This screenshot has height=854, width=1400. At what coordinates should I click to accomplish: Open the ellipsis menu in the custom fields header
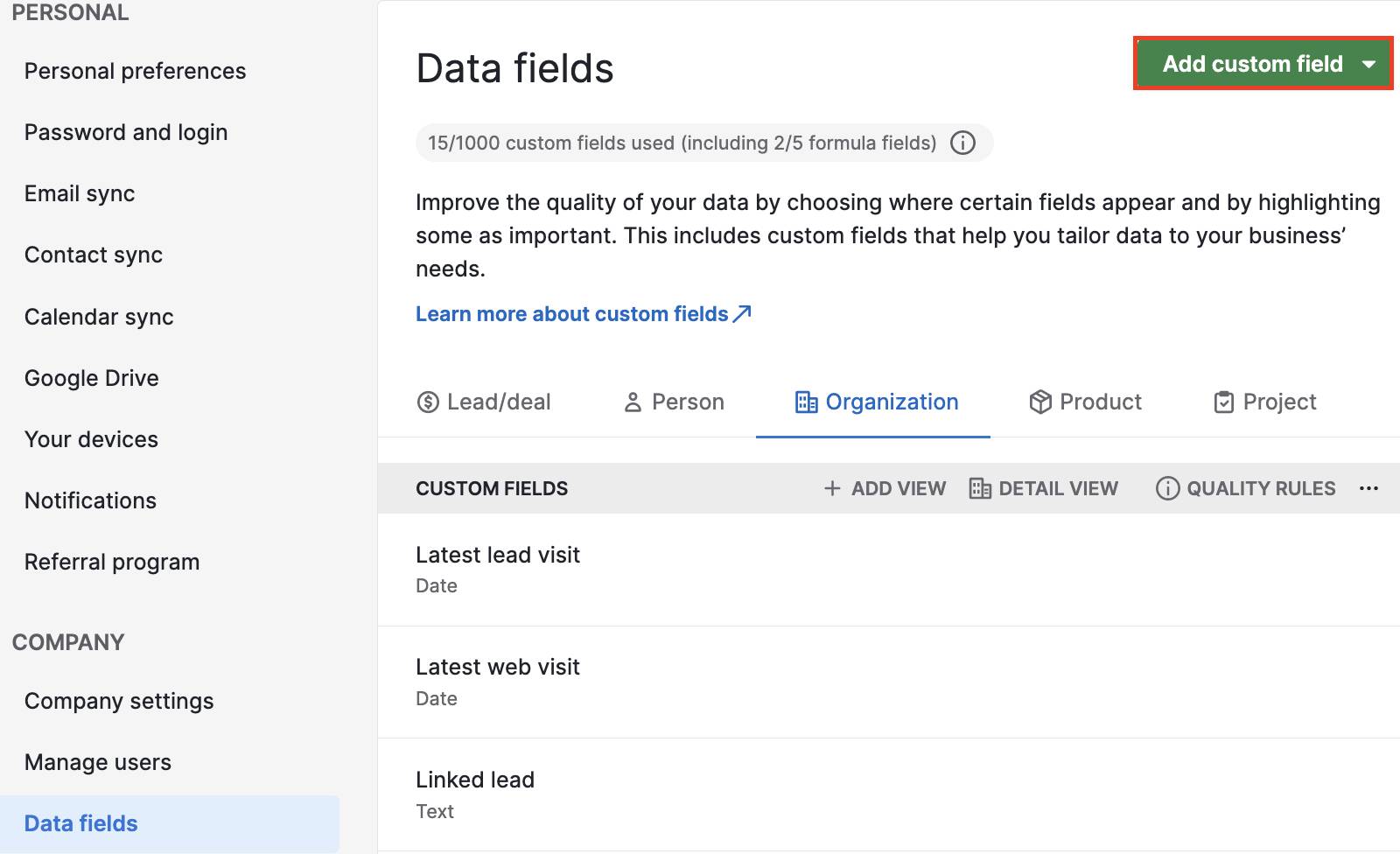click(x=1368, y=488)
